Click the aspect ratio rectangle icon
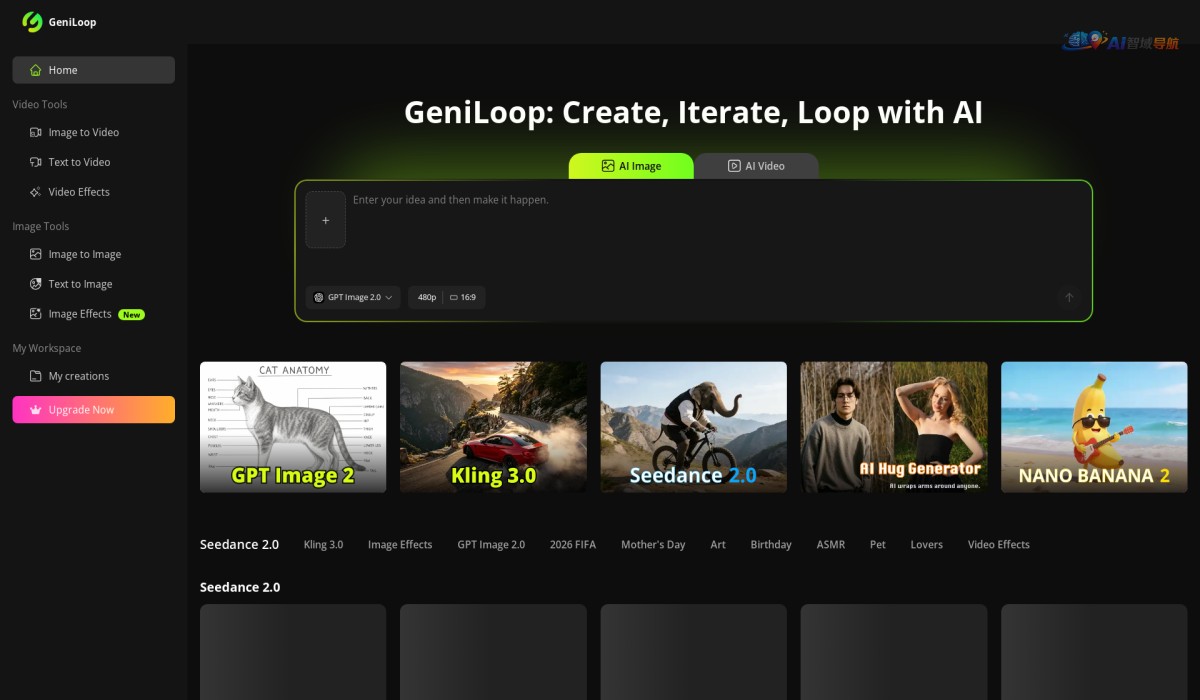 [x=454, y=297]
